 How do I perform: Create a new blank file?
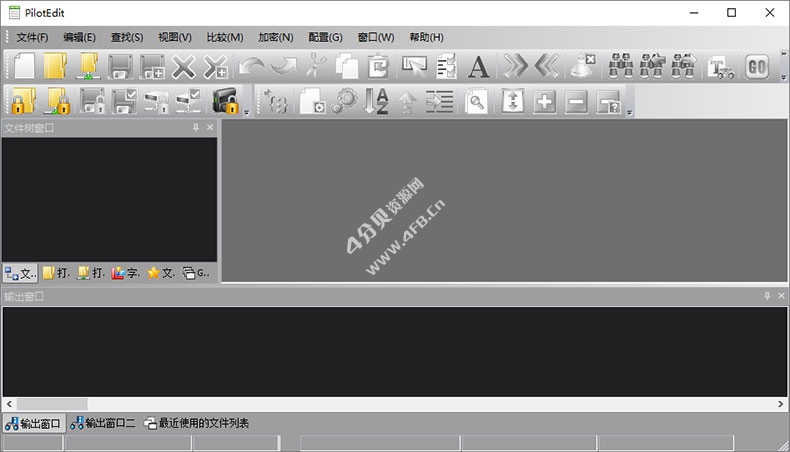pyautogui.click(x=25, y=66)
